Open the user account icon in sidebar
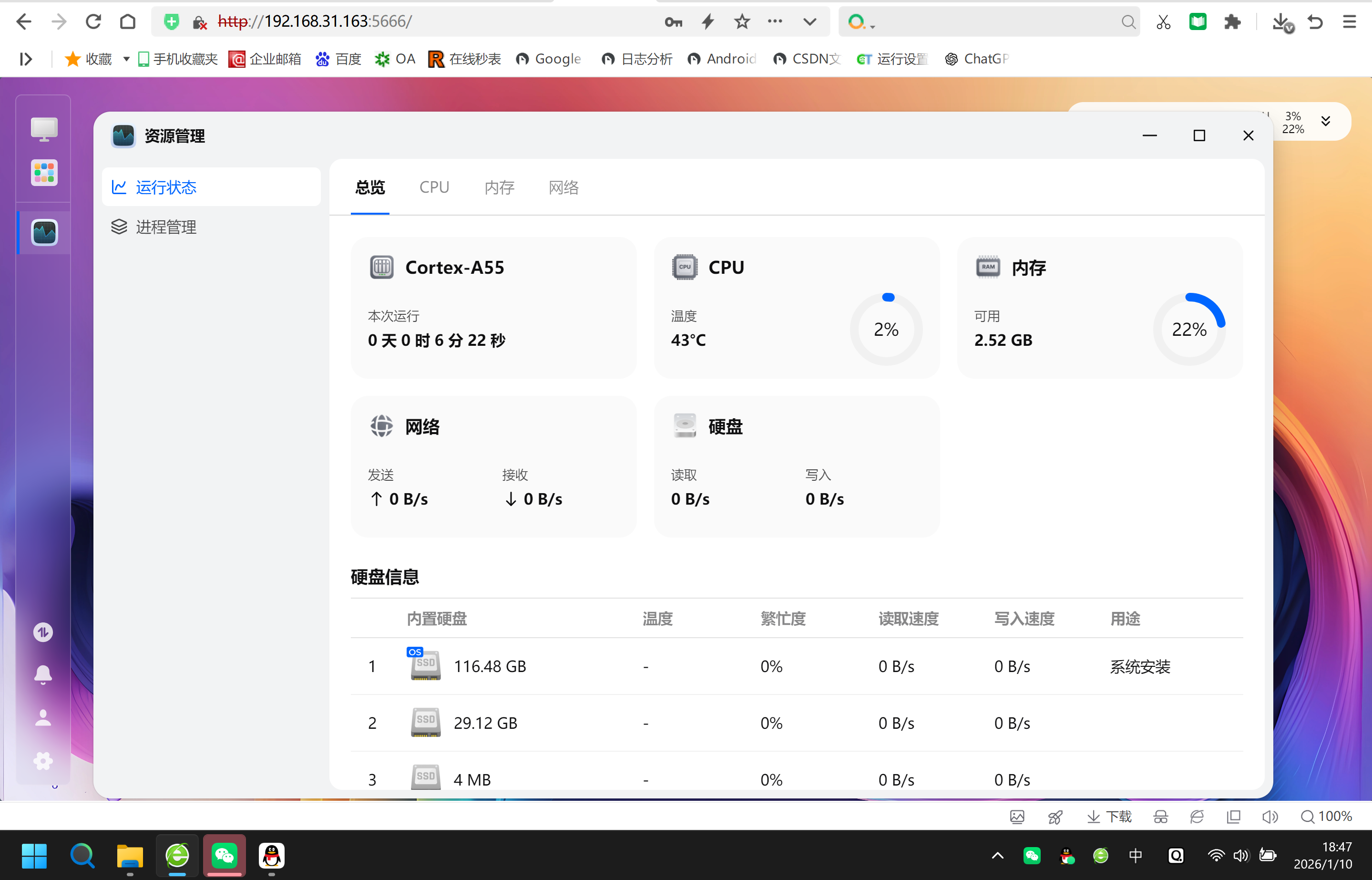The height and width of the screenshot is (880, 1372). click(43, 718)
